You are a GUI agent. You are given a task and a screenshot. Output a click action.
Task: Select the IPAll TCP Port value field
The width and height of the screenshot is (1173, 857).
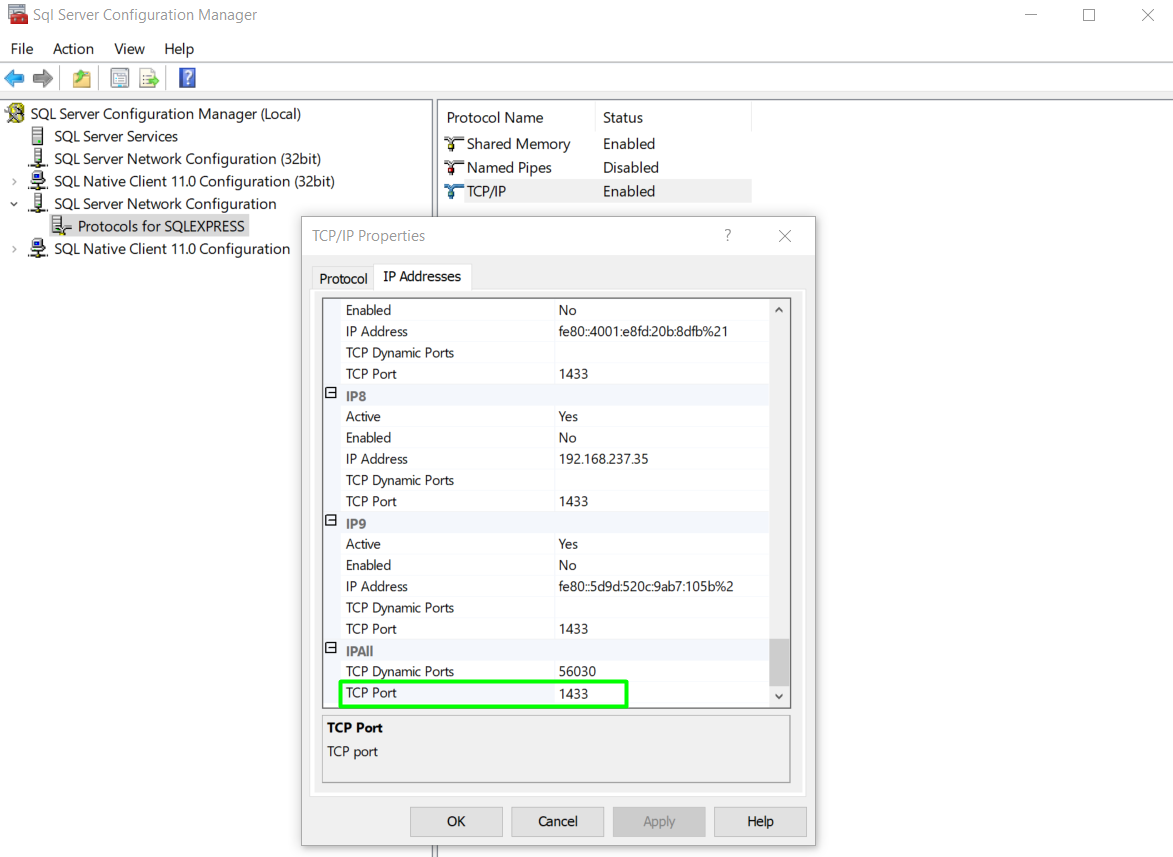tap(662, 693)
